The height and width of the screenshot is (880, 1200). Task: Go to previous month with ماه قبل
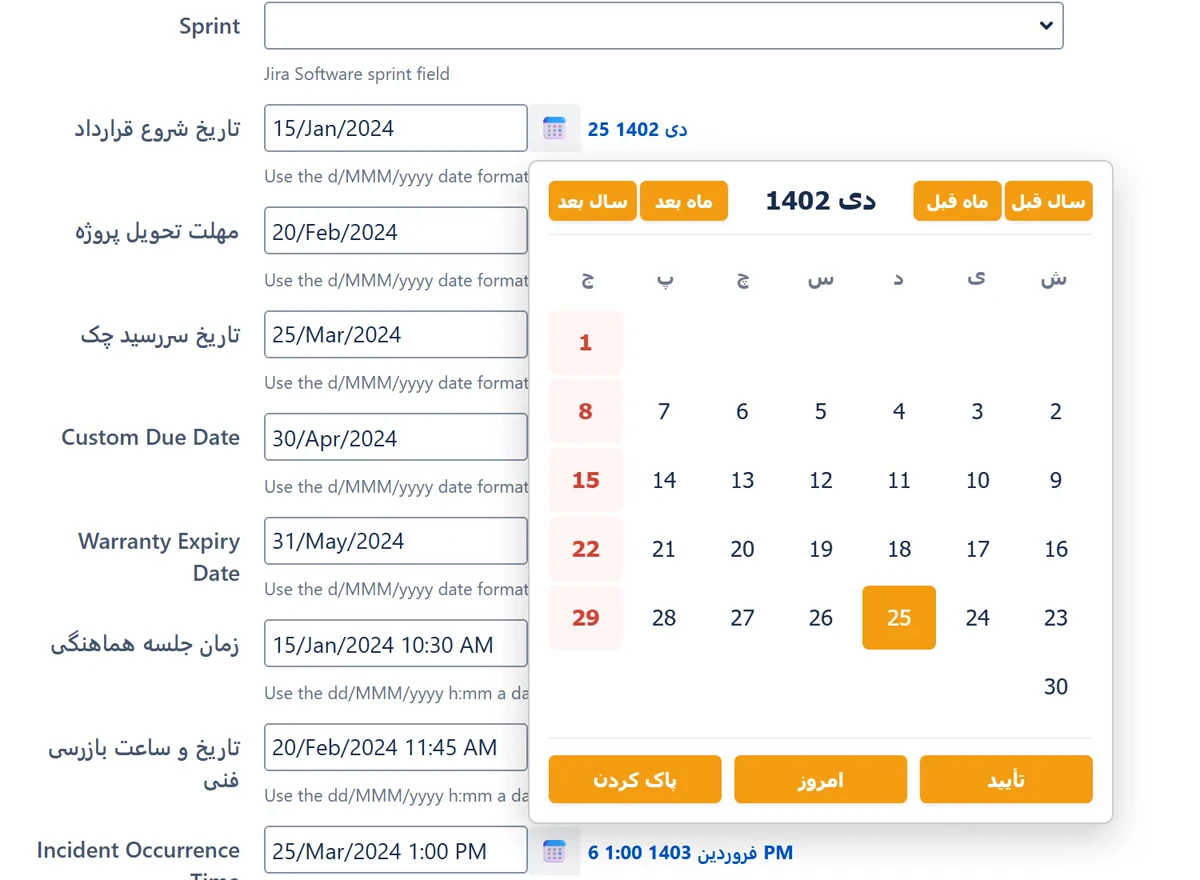(957, 201)
